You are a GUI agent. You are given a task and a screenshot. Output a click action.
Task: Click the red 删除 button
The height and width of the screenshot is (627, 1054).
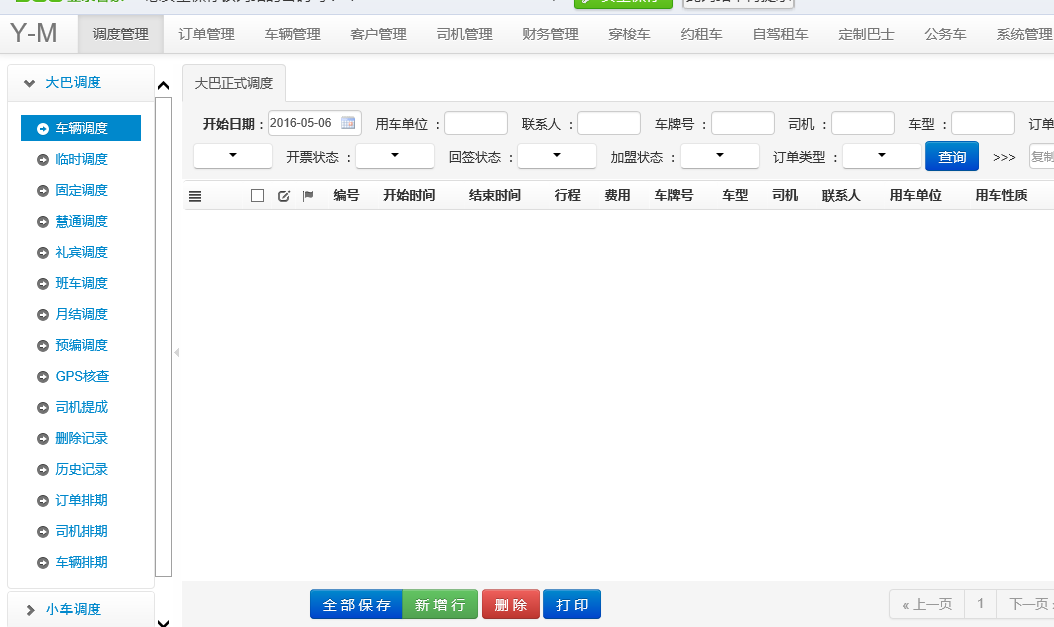(x=510, y=605)
